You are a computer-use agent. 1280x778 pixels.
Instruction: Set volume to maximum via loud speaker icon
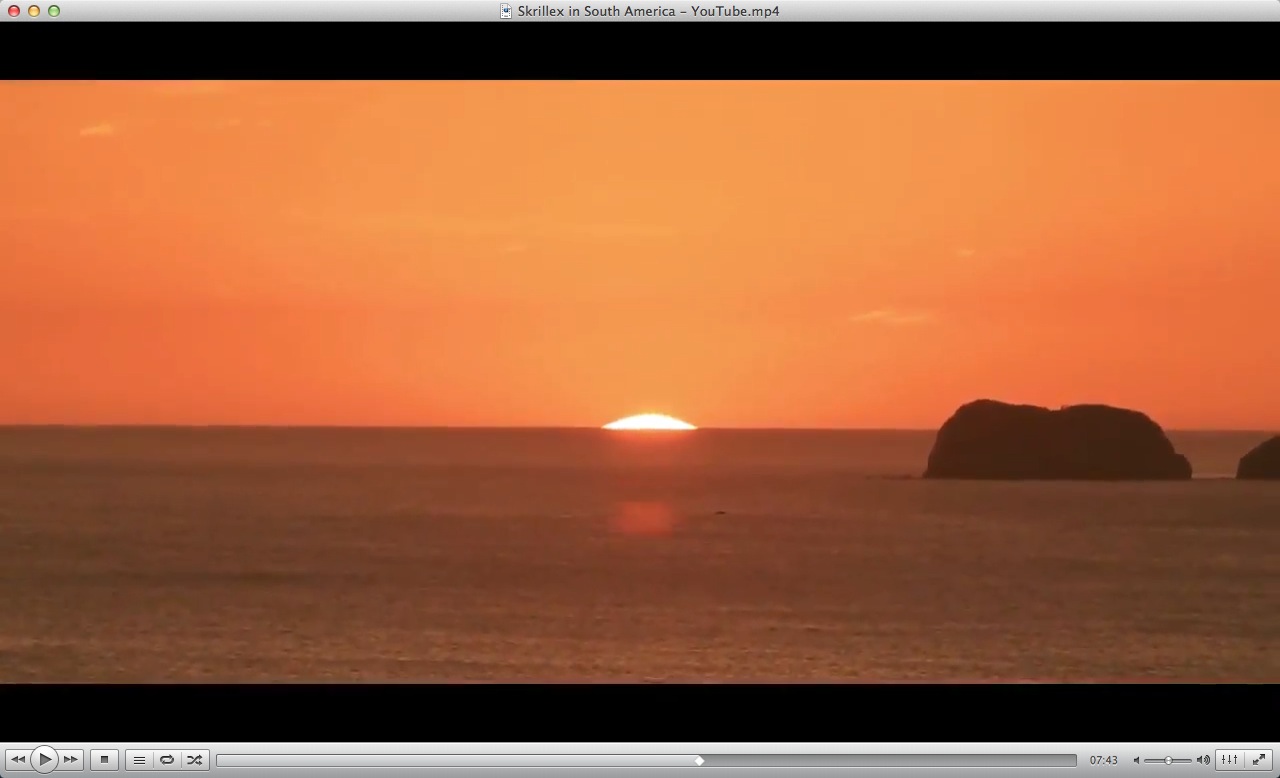[x=1203, y=761]
